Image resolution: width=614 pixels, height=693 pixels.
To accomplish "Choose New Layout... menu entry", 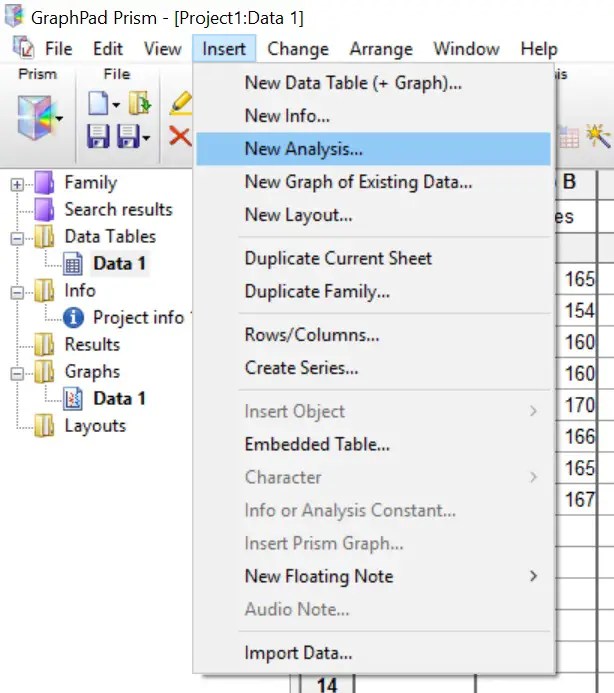I will point(374,215).
